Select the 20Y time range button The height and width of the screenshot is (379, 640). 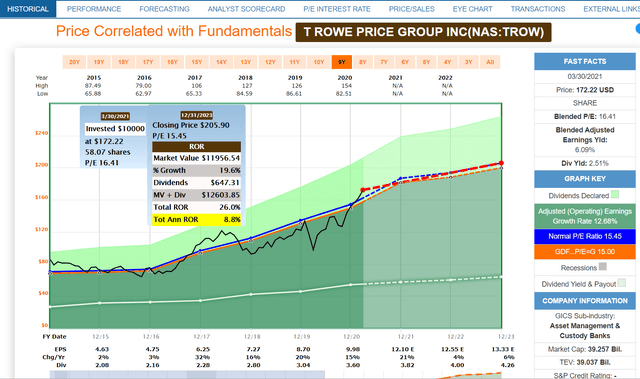click(x=74, y=62)
